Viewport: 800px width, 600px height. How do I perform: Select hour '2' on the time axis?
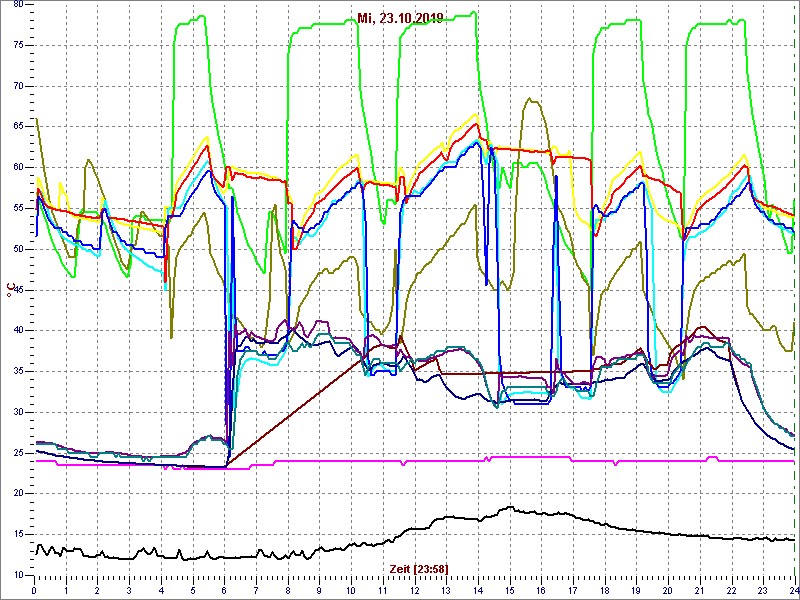coord(97,591)
